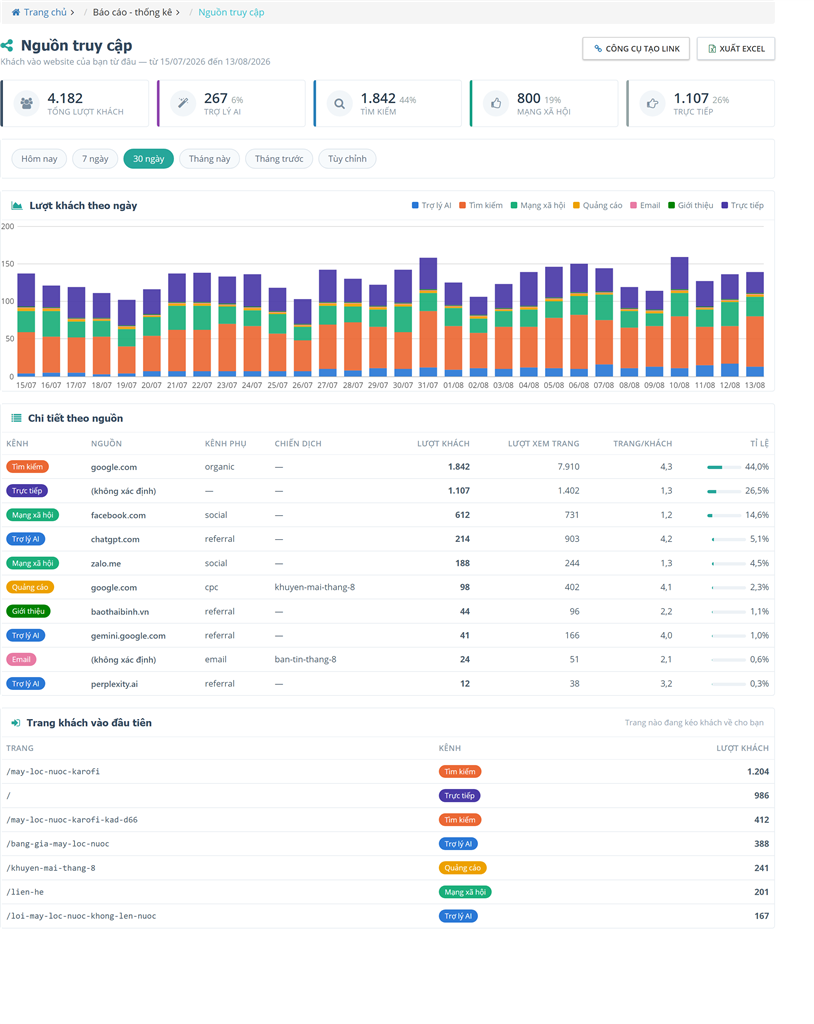Toggle the Trợ lý AI legend series

[x=431, y=205]
